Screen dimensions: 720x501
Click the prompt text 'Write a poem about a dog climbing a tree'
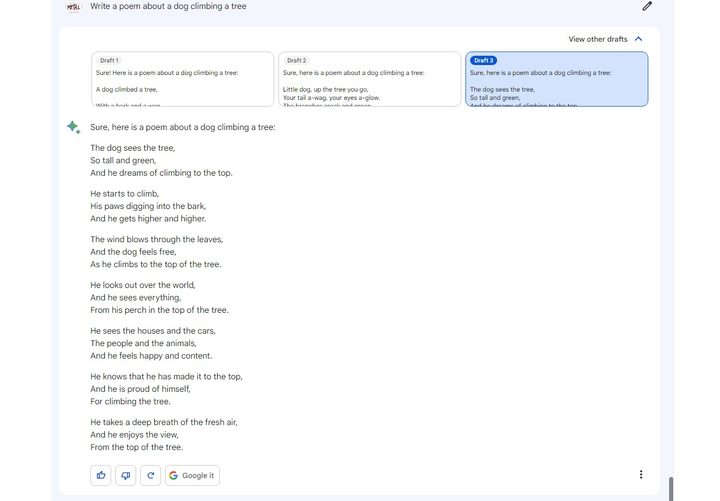[168, 6]
